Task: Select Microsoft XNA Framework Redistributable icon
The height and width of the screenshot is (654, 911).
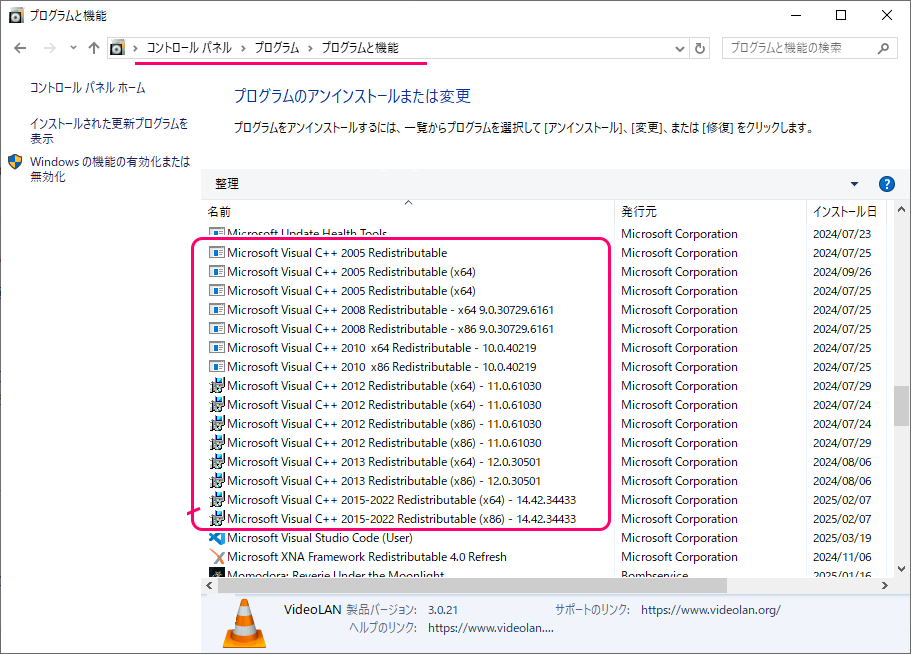Action: pos(217,557)
